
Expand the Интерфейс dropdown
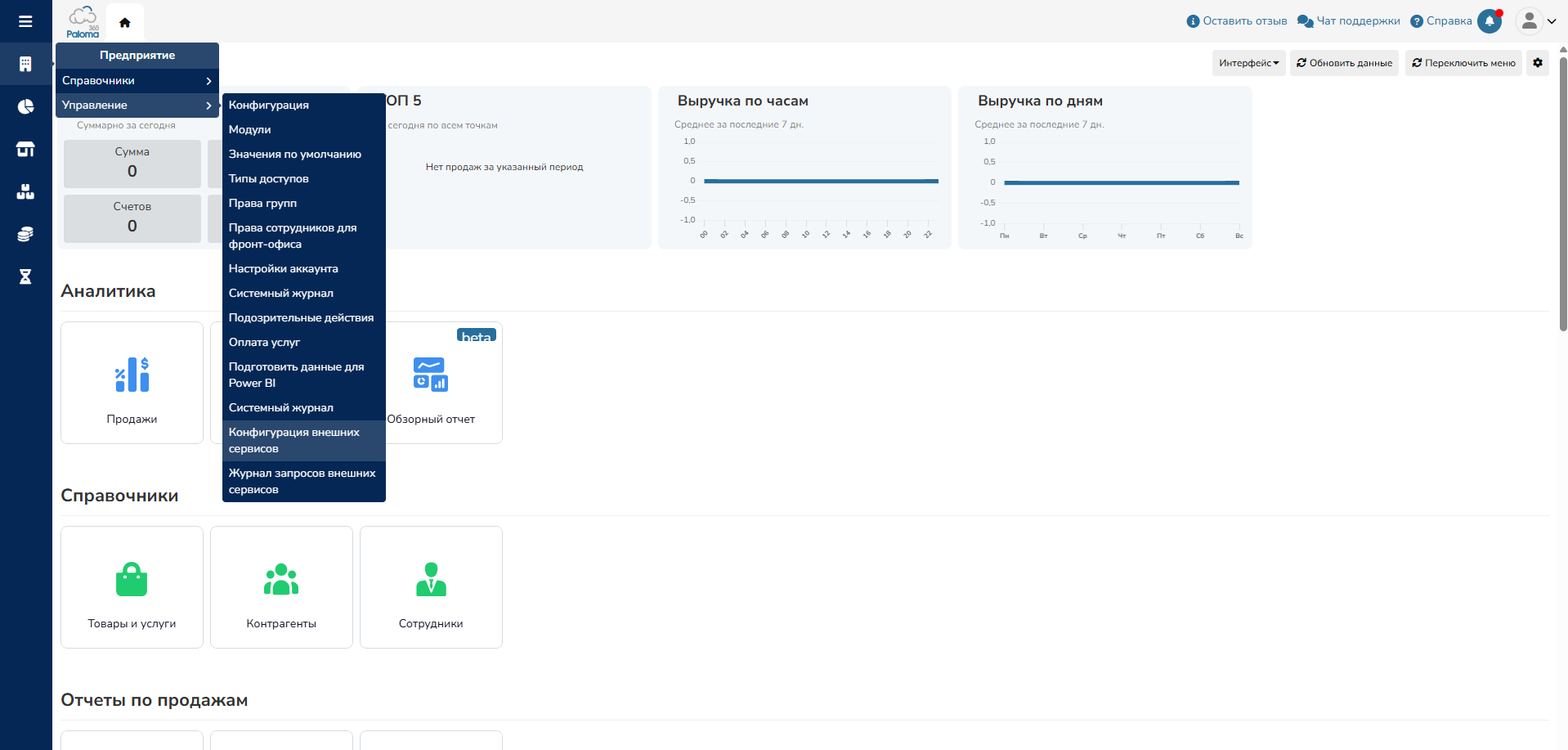tap(1248, 63)
